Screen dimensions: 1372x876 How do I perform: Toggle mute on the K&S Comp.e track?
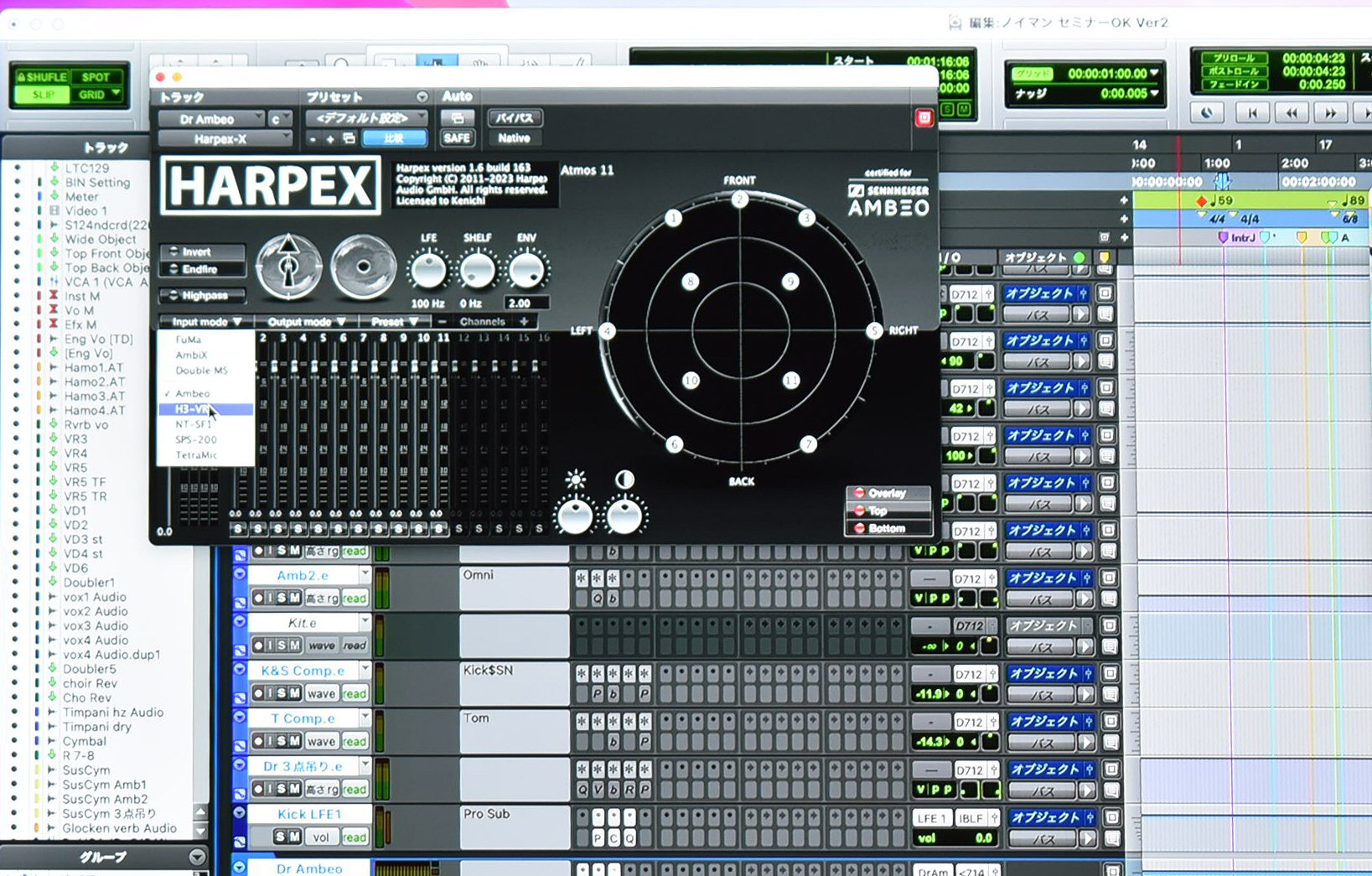(295, 693)
